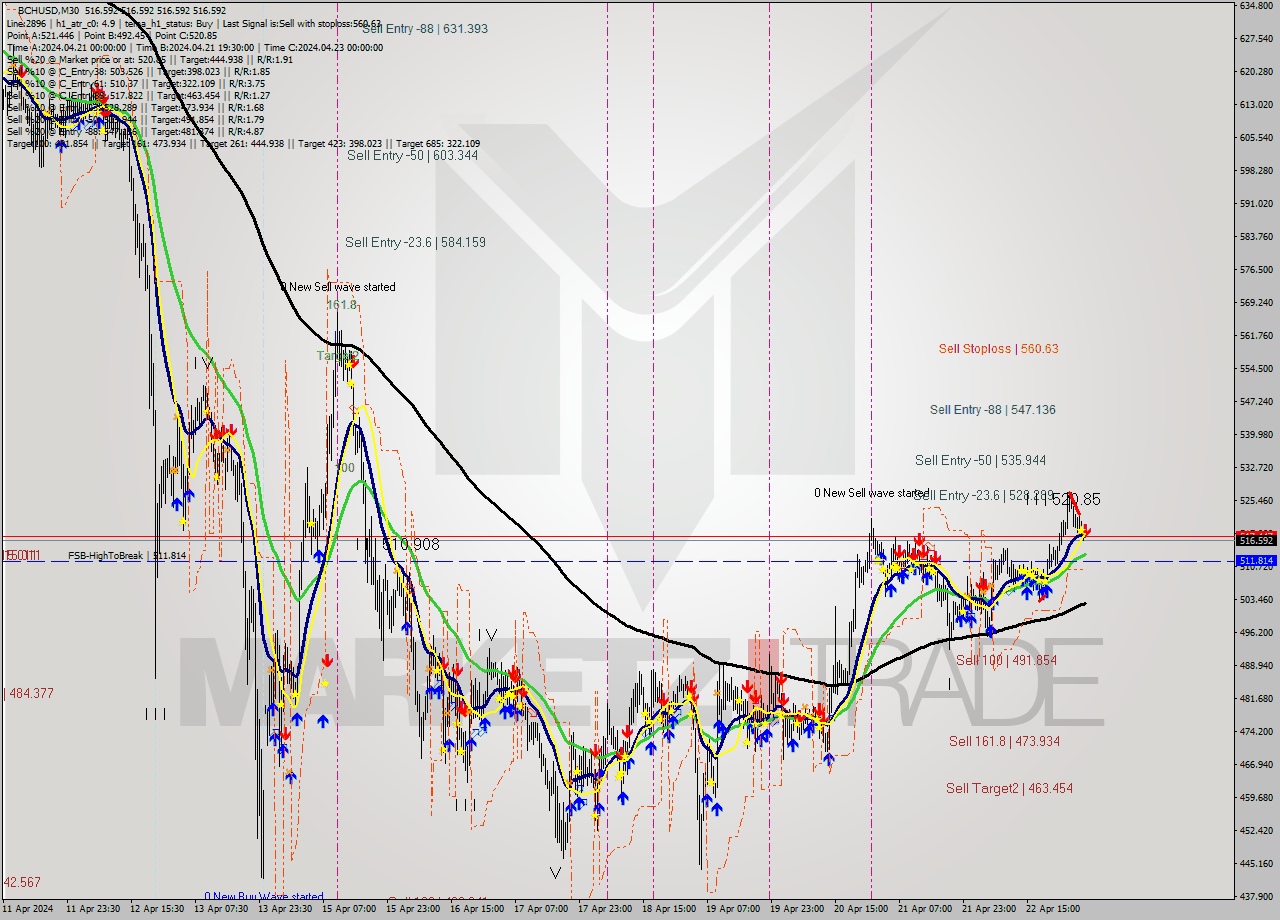This screenshot has width=1280, height=920.
Task: Select the 'Sell 161.8 | 473.934' target label
Action: click(x=1004, y=742)
